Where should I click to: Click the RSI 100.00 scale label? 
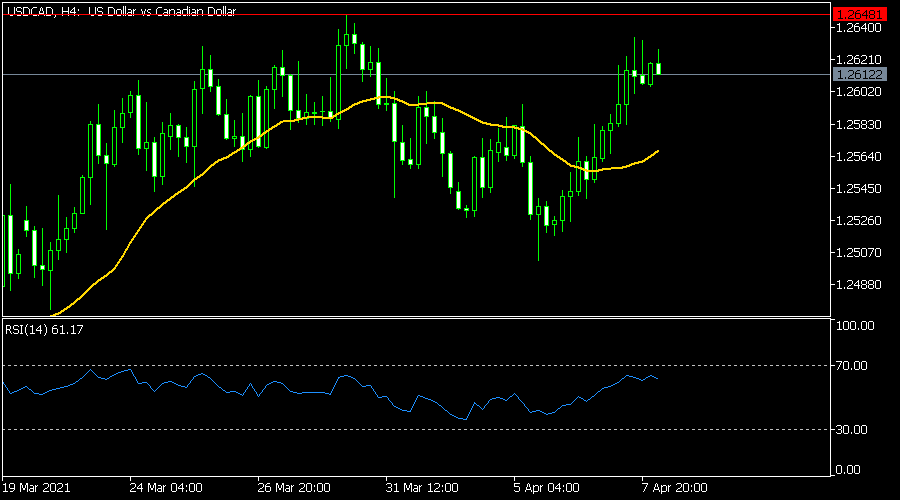pyautogui.click(x=855, y=326)
